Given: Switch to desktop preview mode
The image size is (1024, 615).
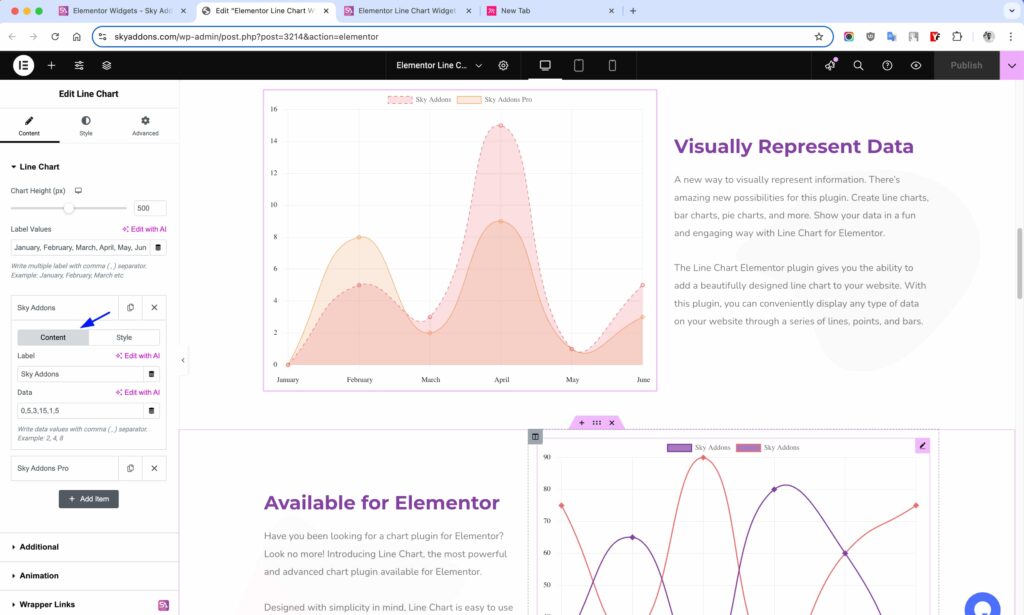Looking at the screenshot, I should point(545,65).
